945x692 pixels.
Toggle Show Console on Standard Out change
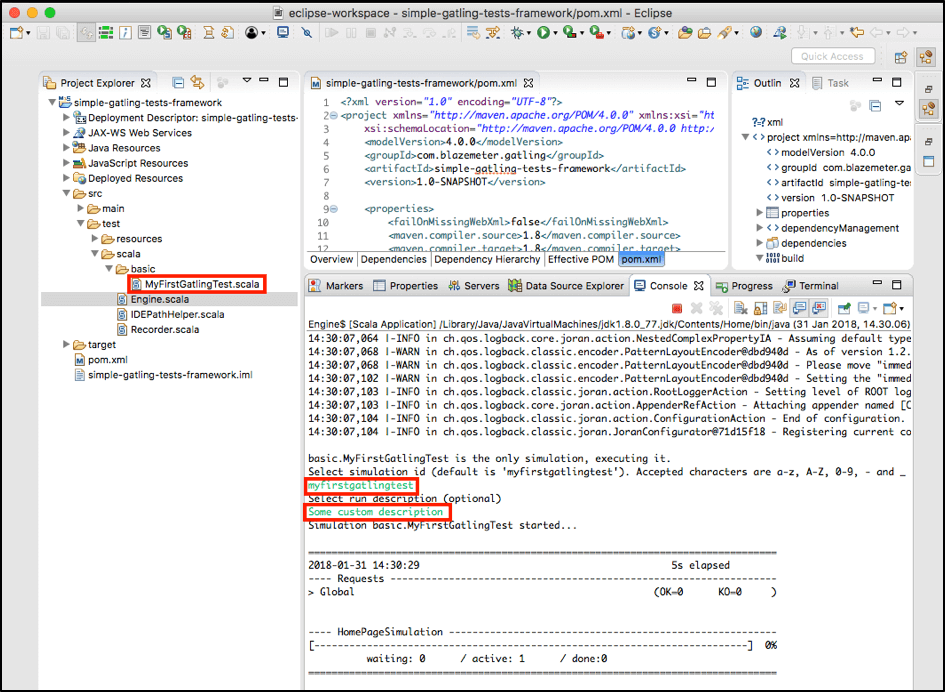[x=800, y=309]
